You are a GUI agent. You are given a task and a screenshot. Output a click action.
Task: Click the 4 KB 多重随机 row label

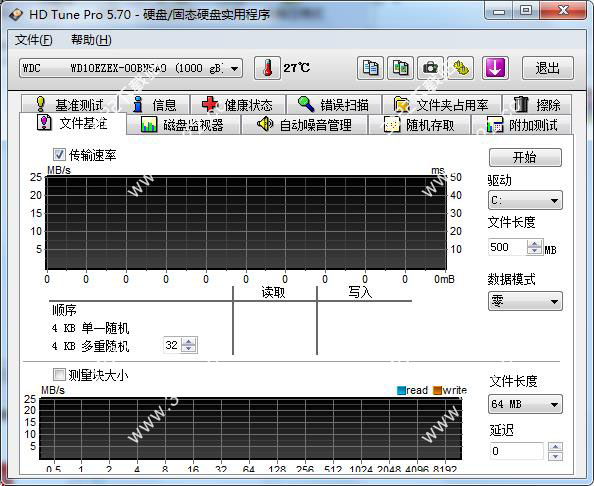click(91, 346)
